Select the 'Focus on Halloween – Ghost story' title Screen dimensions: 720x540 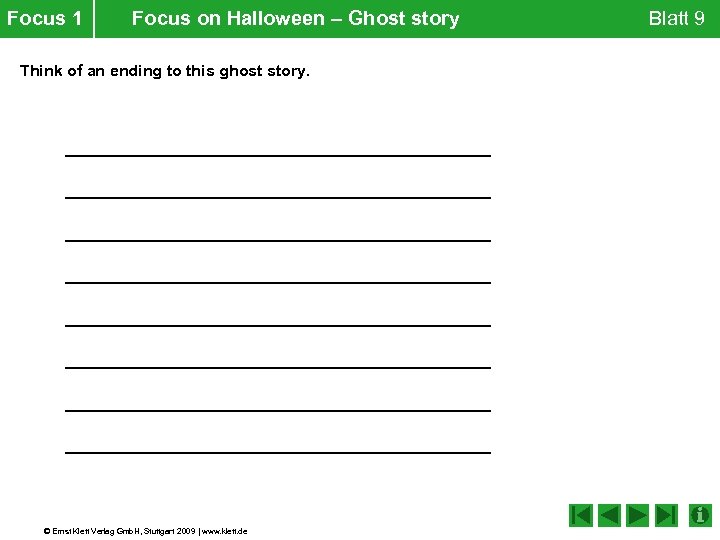click(295, 19)
